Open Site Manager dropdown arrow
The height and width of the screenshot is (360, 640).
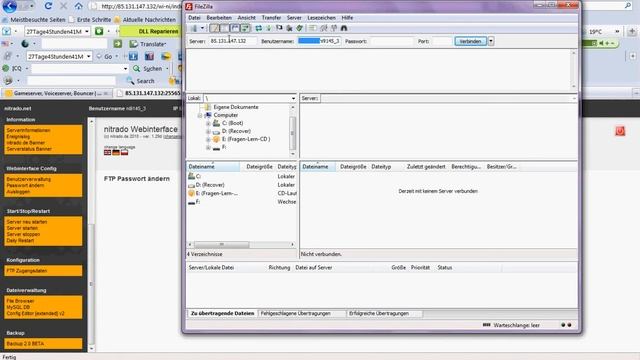[x=202, y=28]
